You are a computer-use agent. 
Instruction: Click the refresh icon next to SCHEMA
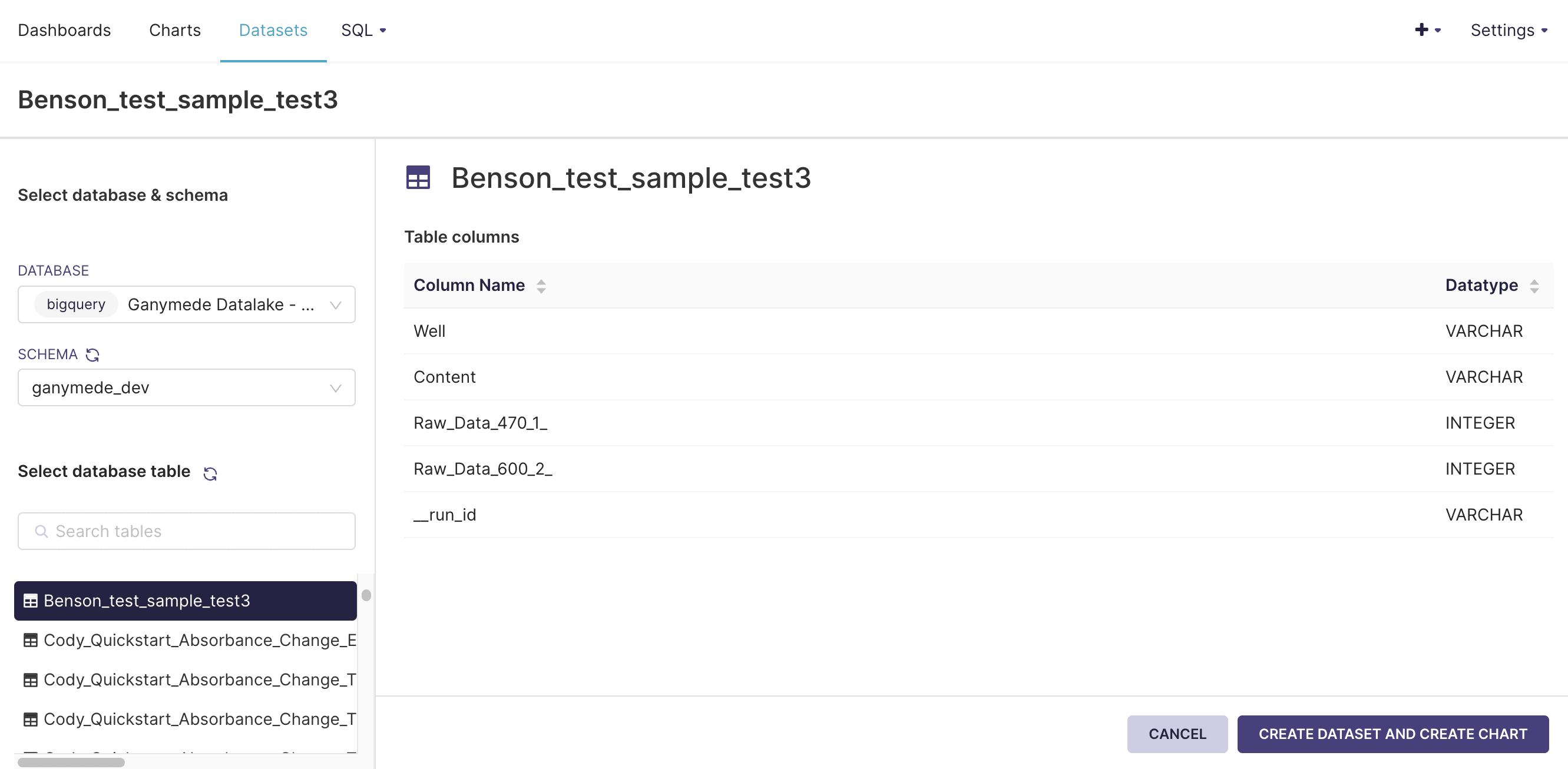pos(93,353)
